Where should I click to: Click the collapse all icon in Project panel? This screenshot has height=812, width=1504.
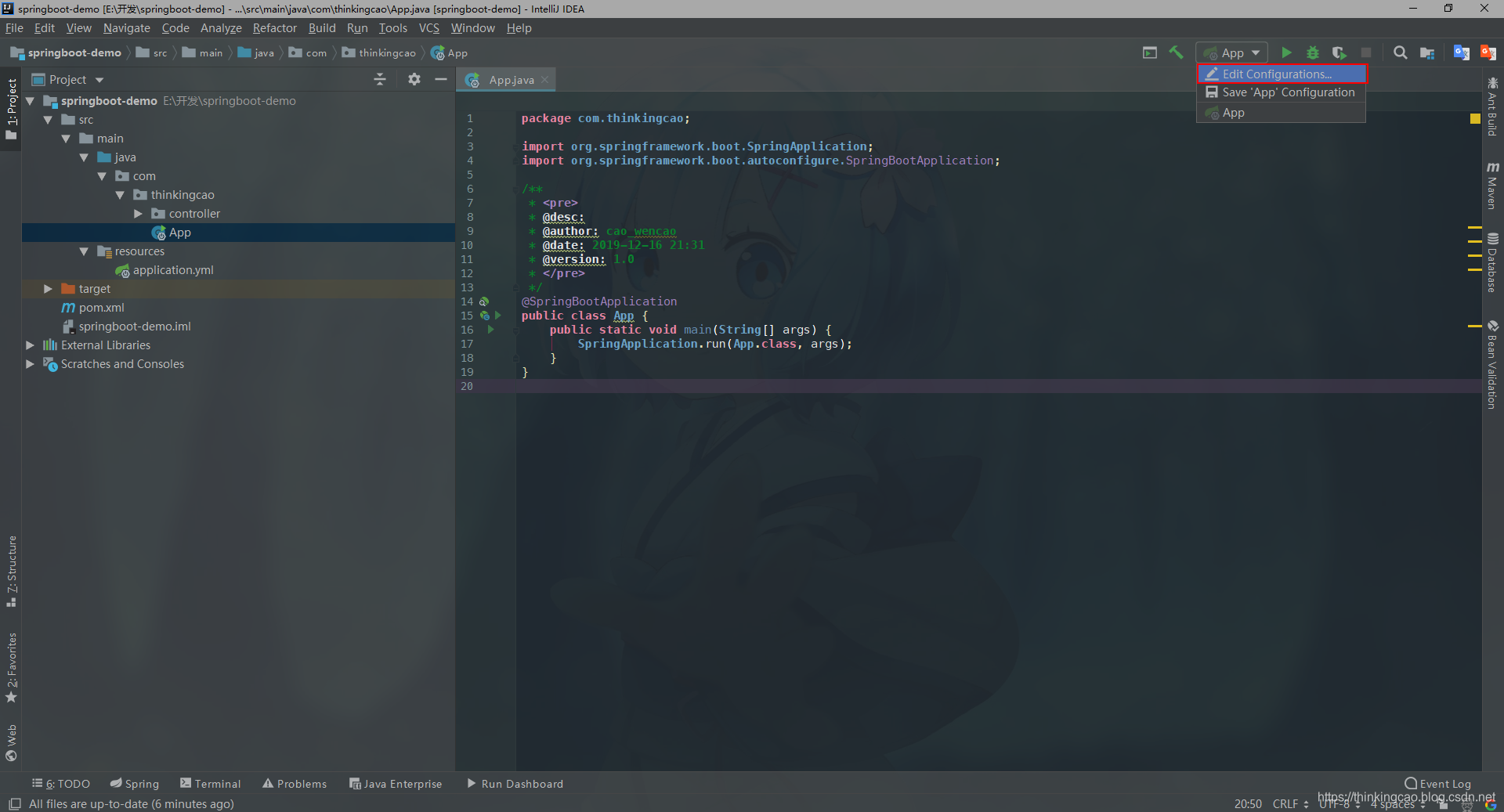(x=380, y=79)
